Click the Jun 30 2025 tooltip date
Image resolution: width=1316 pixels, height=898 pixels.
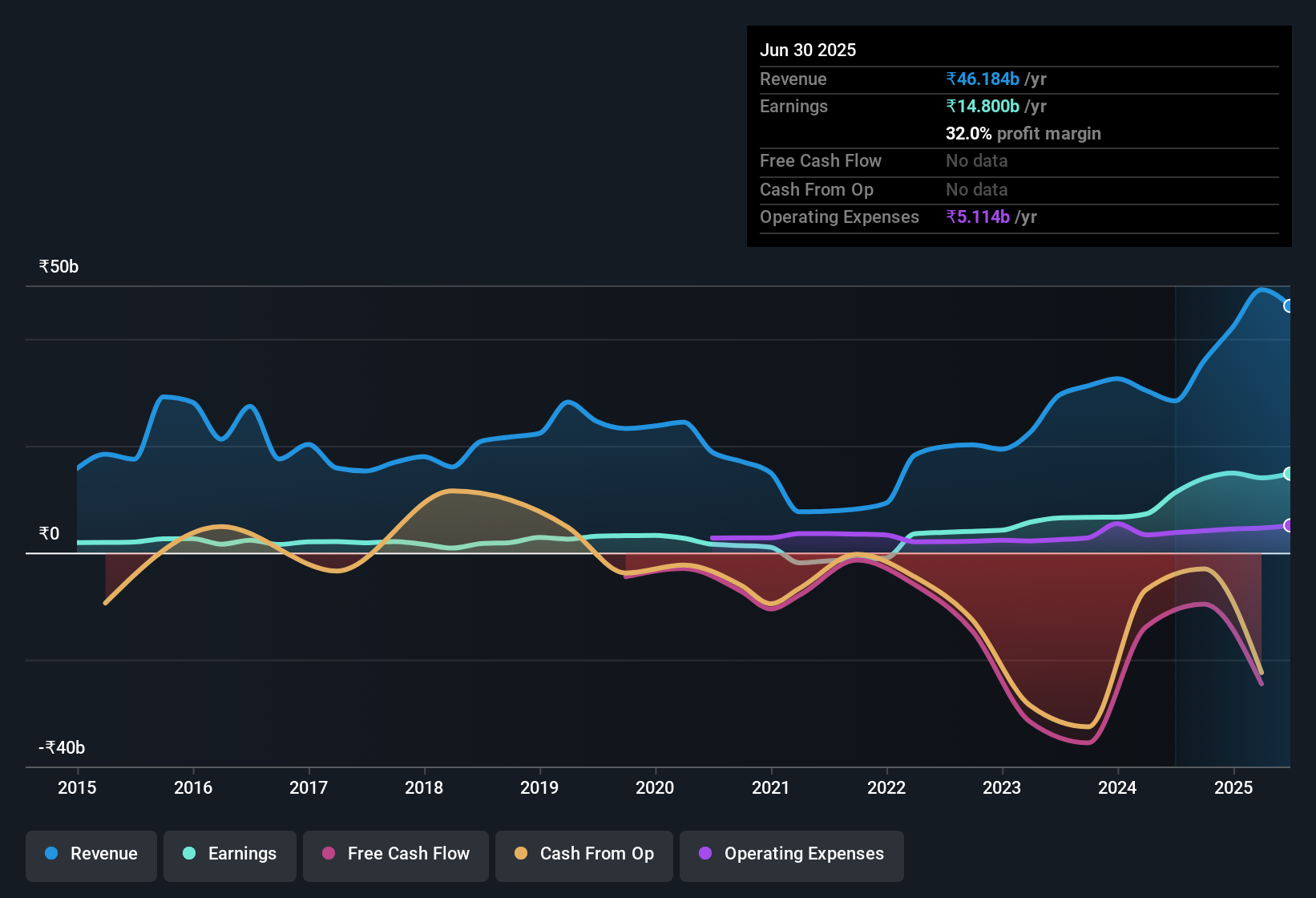click(x=808, y=51)
